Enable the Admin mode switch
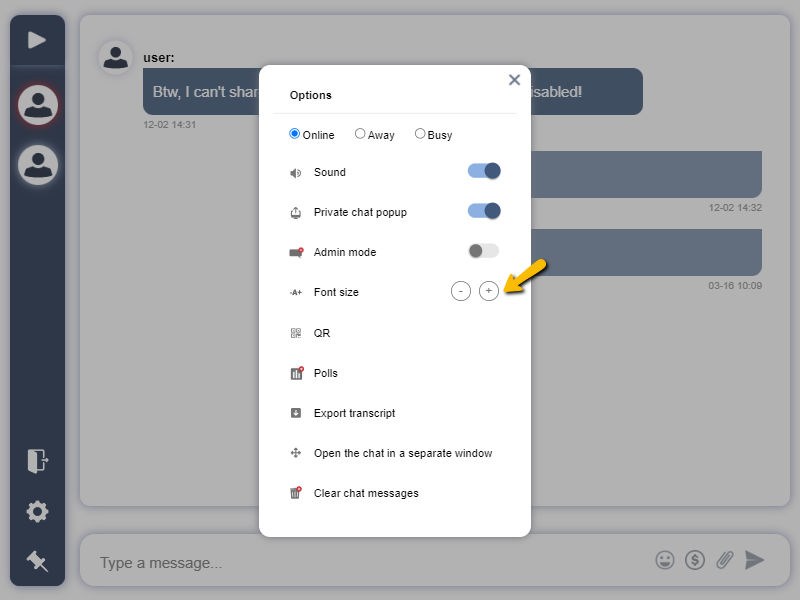 (x=484, y=251)
